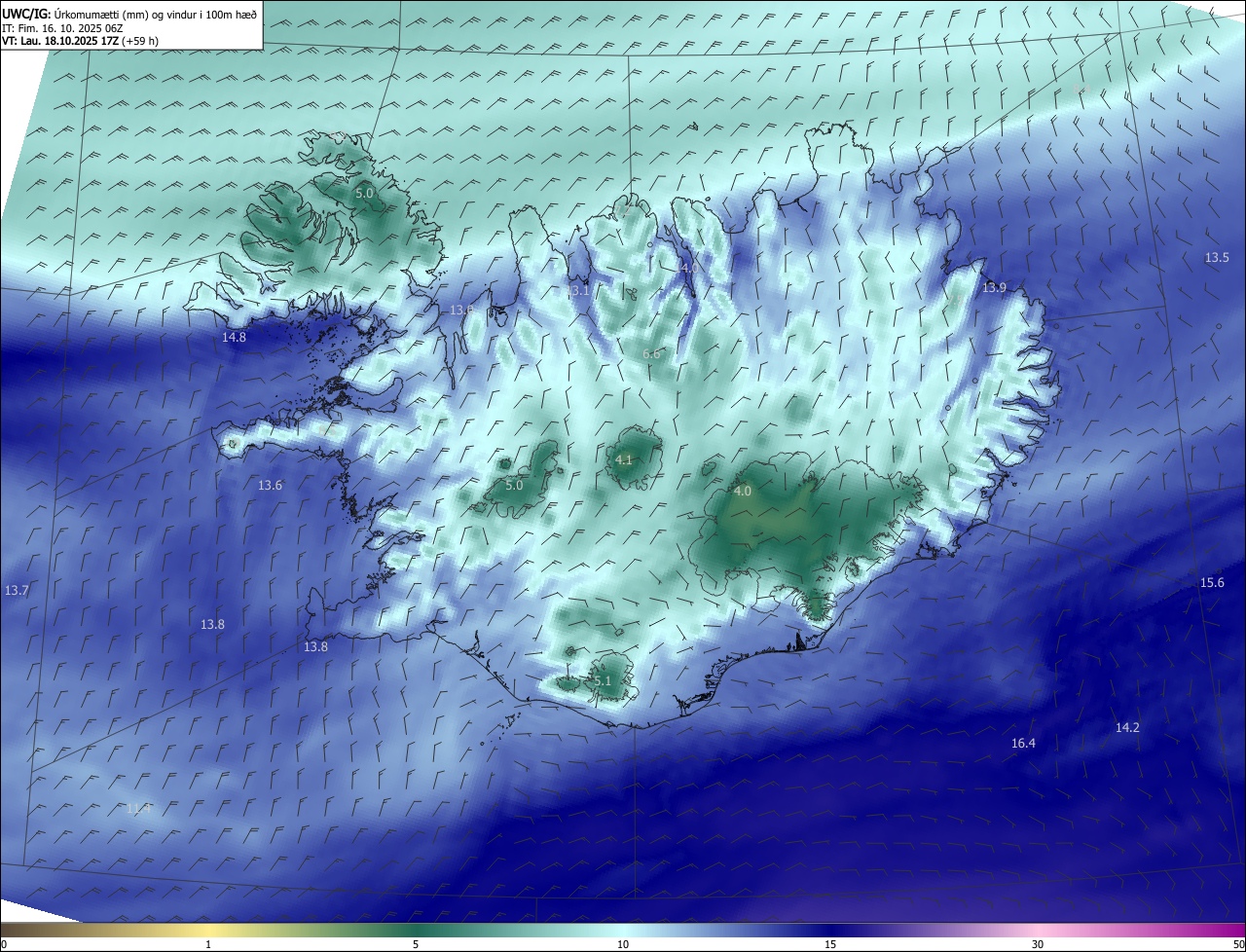This screenshot has height=952, width=1246.
Task: Click the 5.0 label left of the 4.1 label
Action: [514, 484]
